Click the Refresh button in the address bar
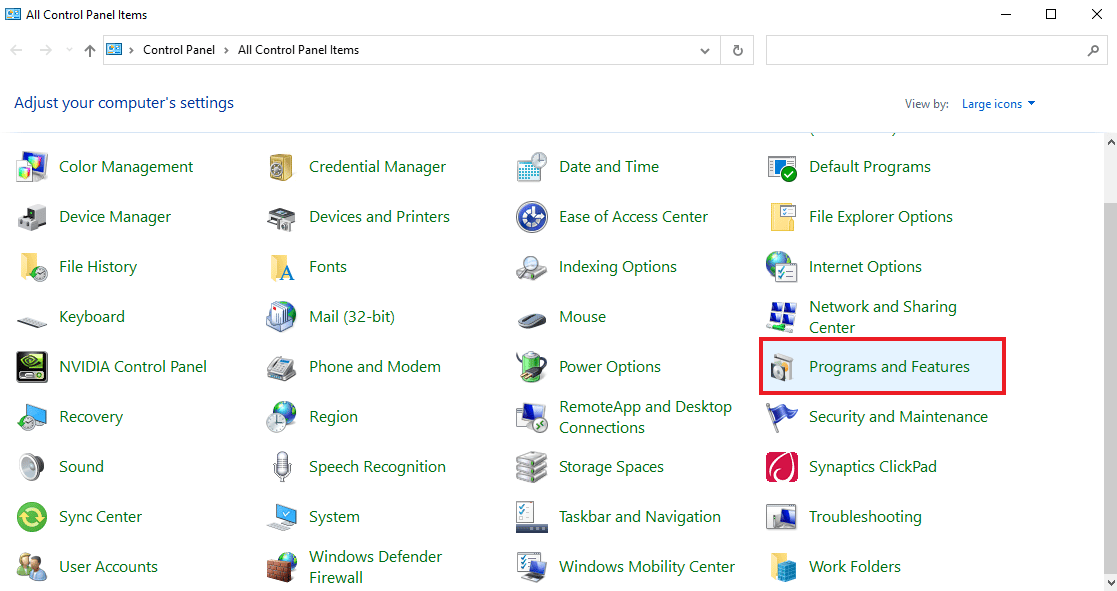The height and width of the screenshot is (591, 1117). click(737, 49)
